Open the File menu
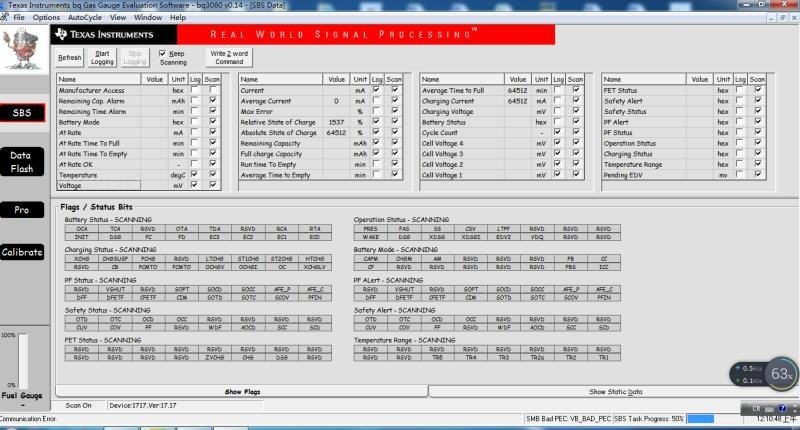 (x=19, y=17)
